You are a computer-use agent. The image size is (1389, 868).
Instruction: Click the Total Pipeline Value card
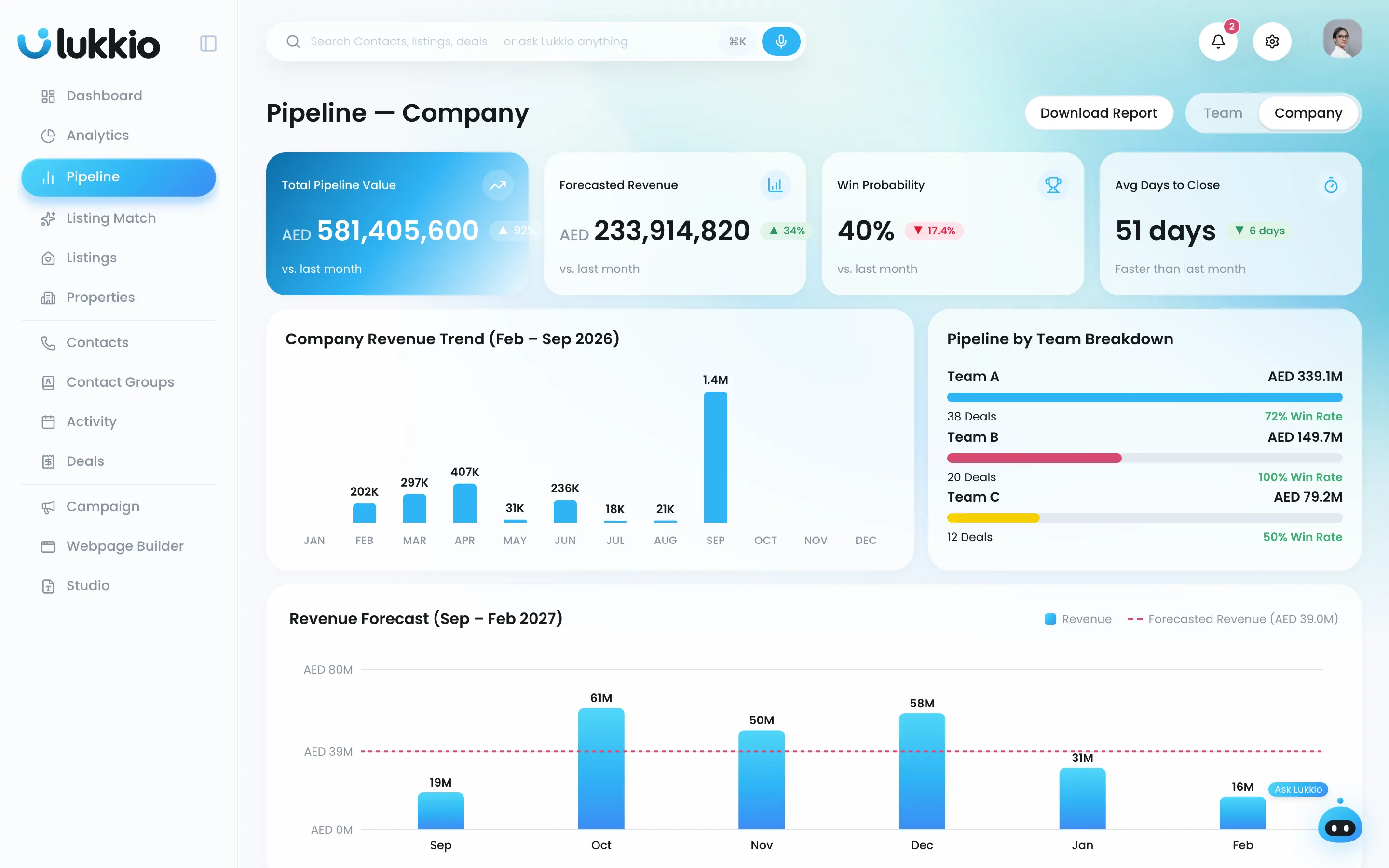396,224
